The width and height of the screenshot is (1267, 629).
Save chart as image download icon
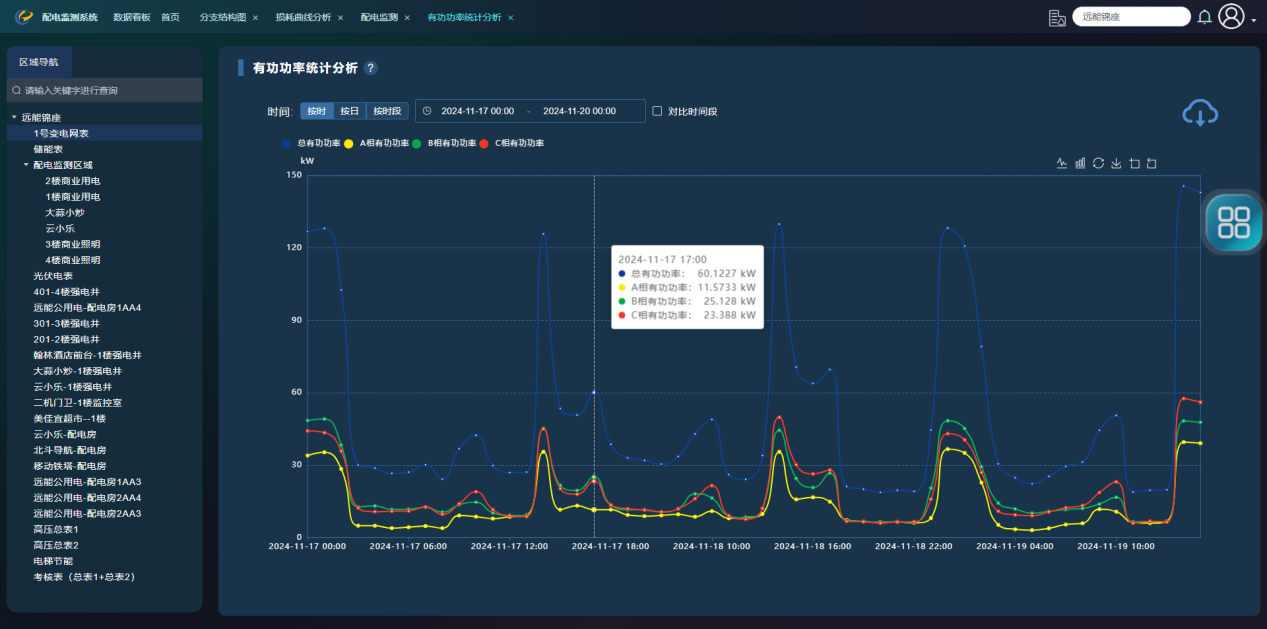click(x=1116, y=164)
